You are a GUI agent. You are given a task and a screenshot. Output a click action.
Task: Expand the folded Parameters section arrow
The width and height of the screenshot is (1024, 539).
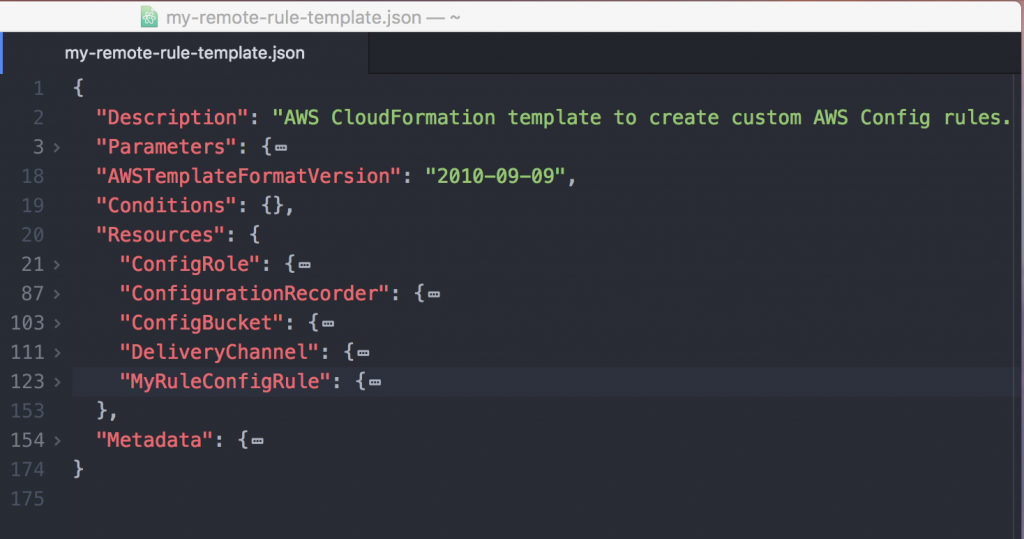coord(57,148)
